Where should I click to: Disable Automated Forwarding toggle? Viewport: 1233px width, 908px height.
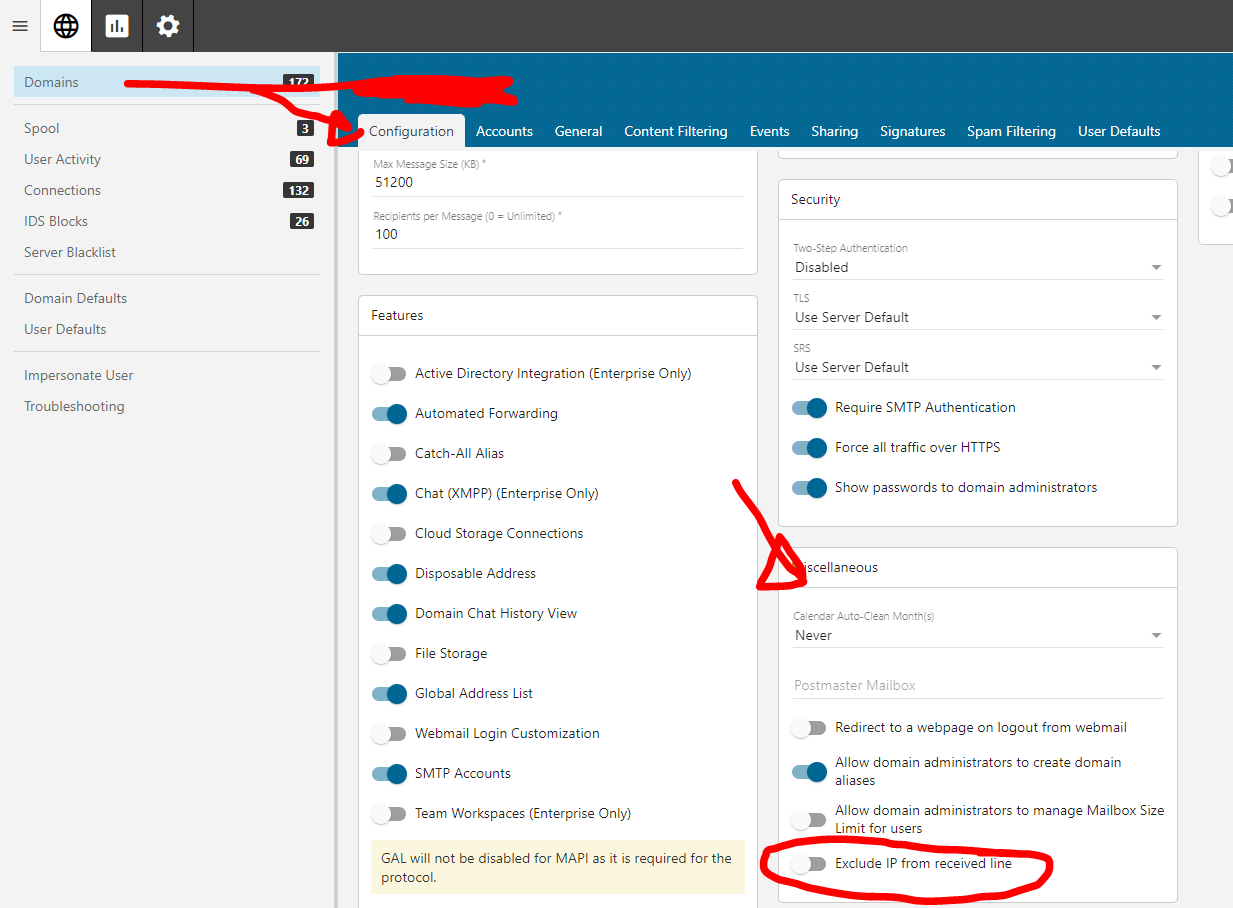pyautogui.click(x=389, y=413)
